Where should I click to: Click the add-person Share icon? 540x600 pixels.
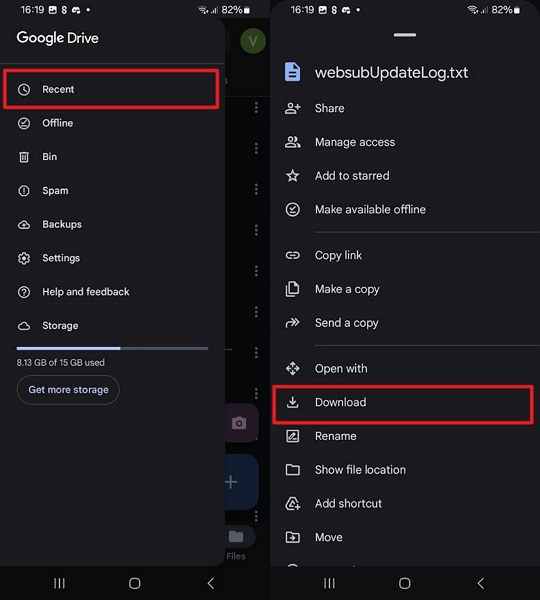coord(293,108)
